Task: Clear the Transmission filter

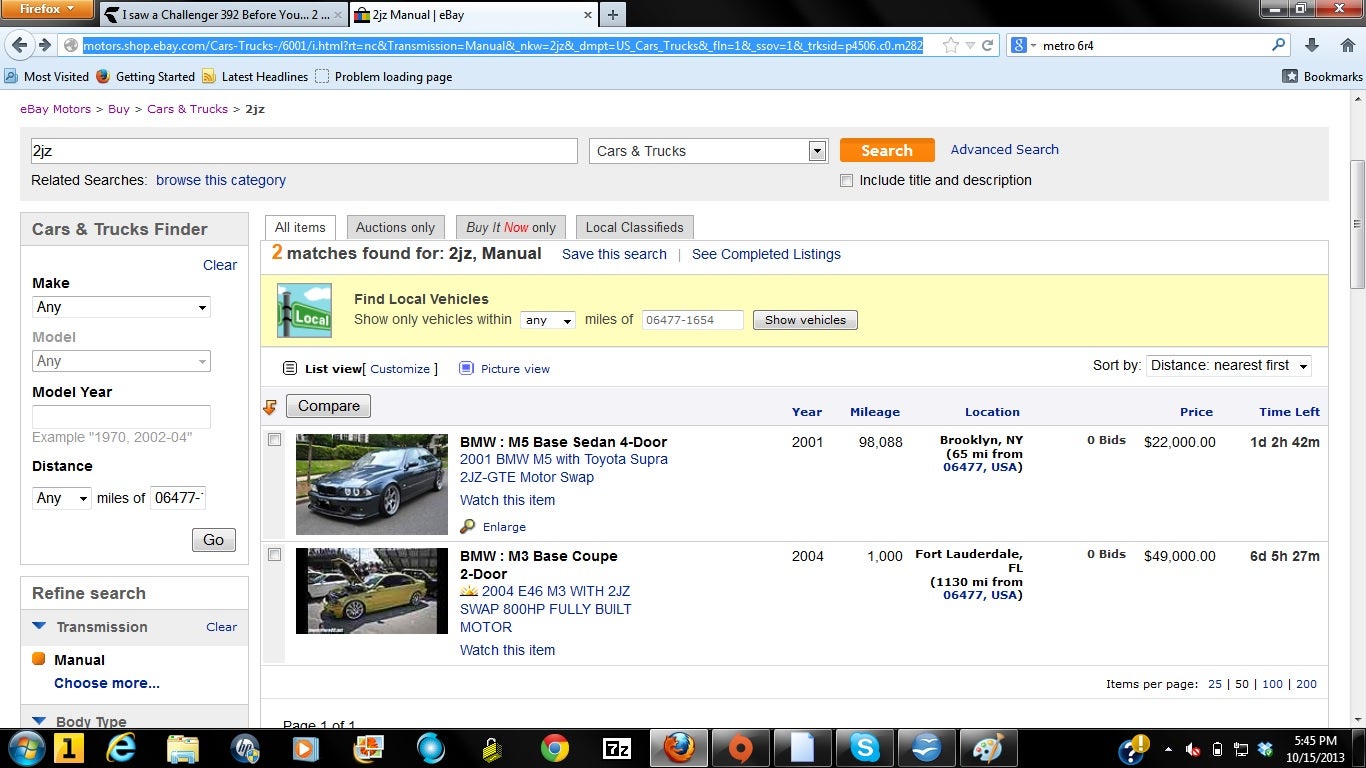Action: [221, 627]
